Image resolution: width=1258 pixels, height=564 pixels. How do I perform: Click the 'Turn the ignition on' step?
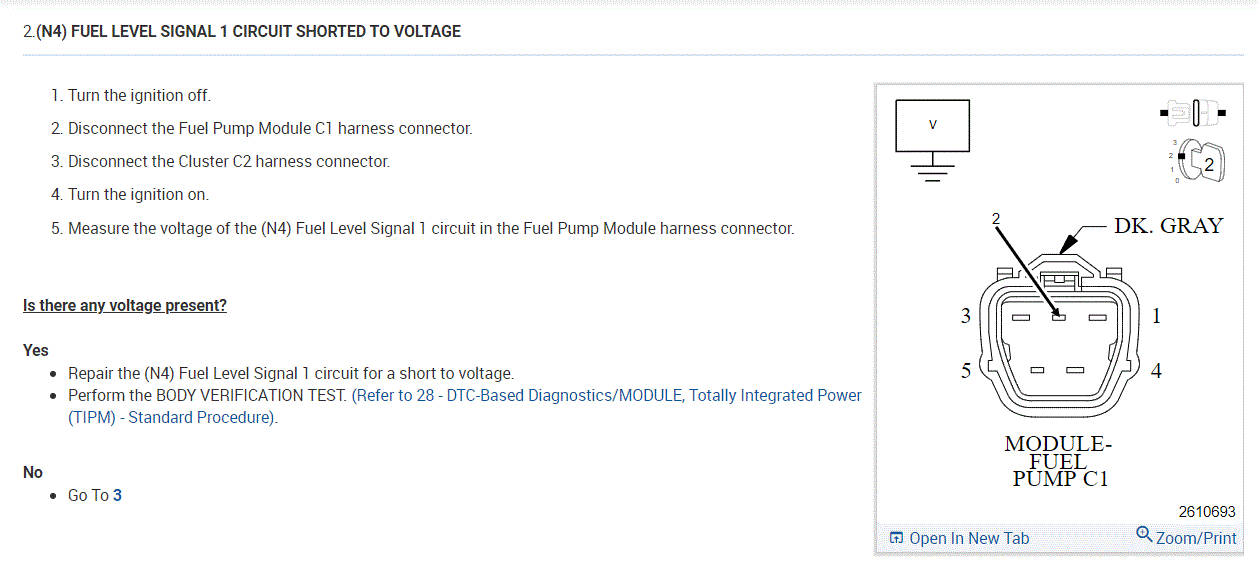(x=138, y=195)
